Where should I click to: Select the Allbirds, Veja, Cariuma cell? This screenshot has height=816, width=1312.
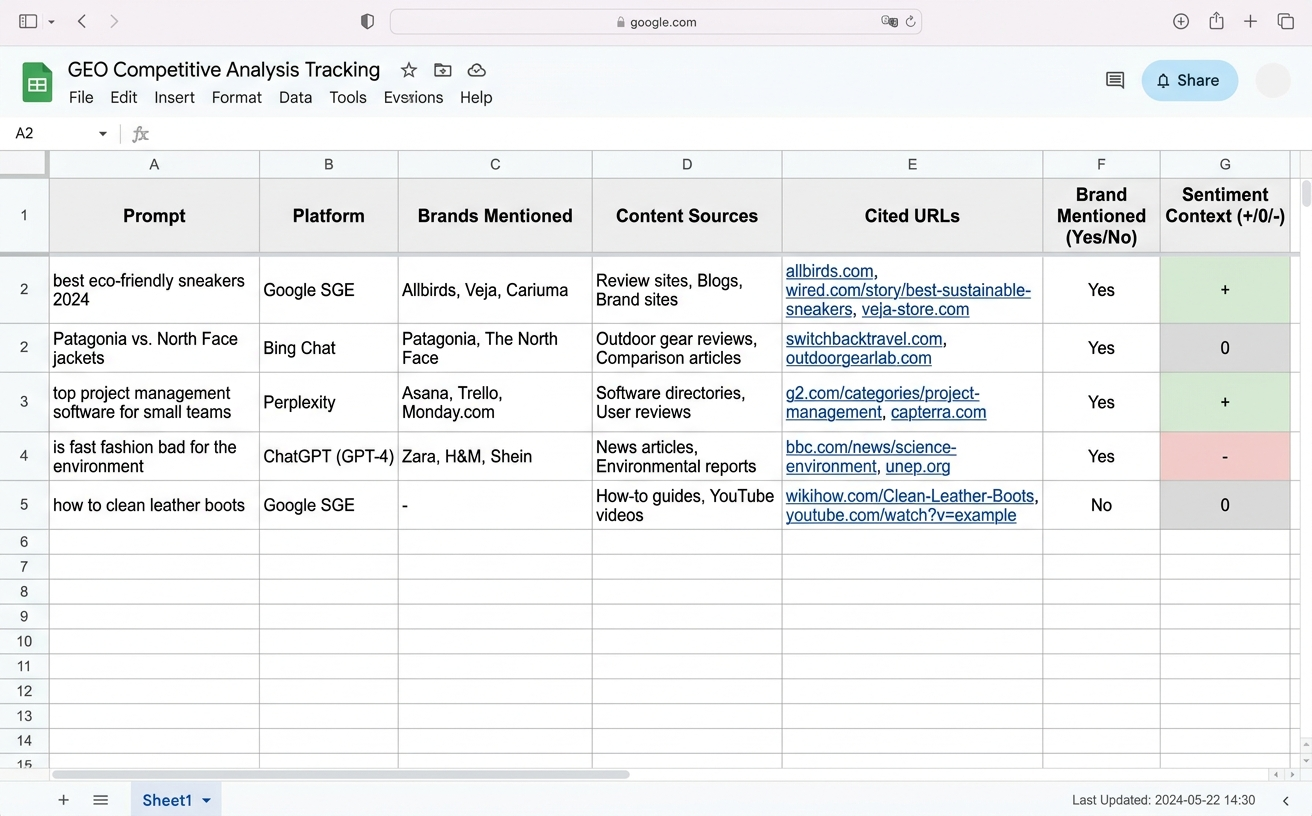(495, 290)
